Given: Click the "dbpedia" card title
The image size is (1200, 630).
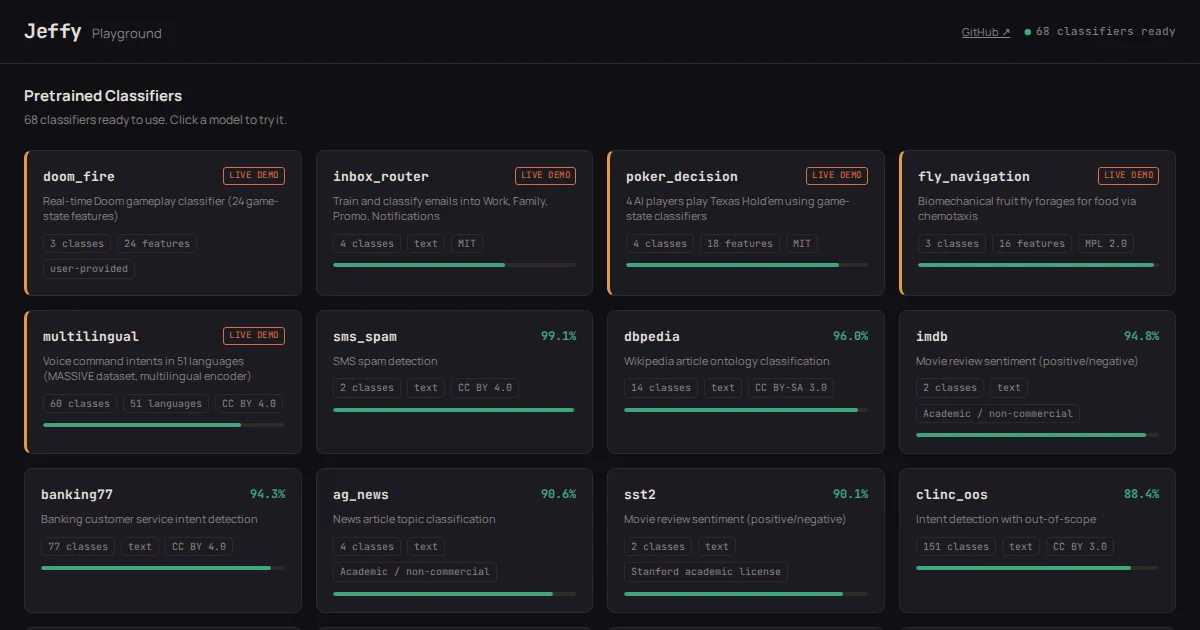Looking at the screenshot, I should [652, 337].
